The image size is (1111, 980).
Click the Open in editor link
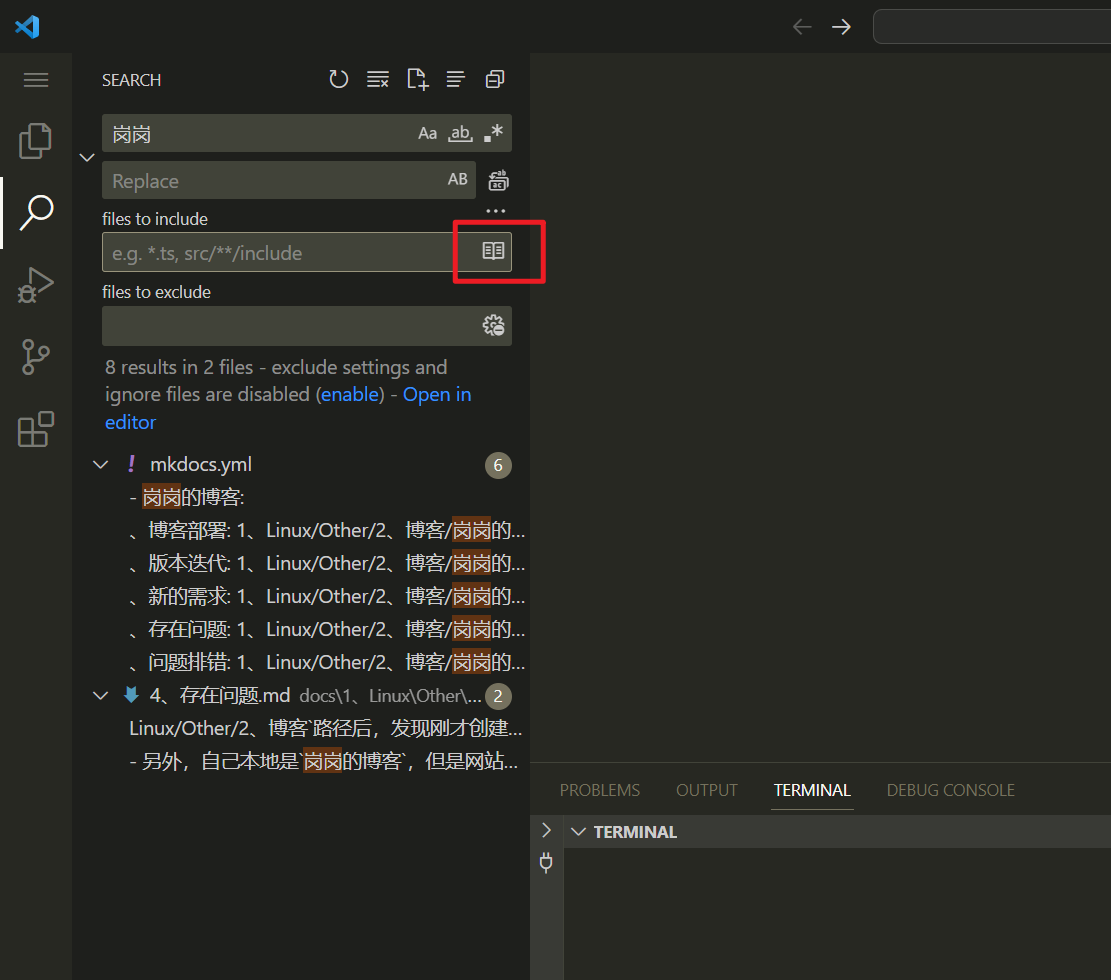(x=288, y=408)
